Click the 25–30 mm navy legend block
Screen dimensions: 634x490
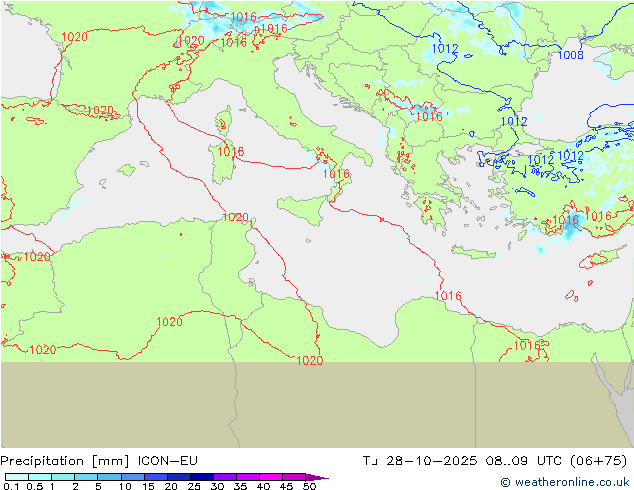tap(202, 477)
